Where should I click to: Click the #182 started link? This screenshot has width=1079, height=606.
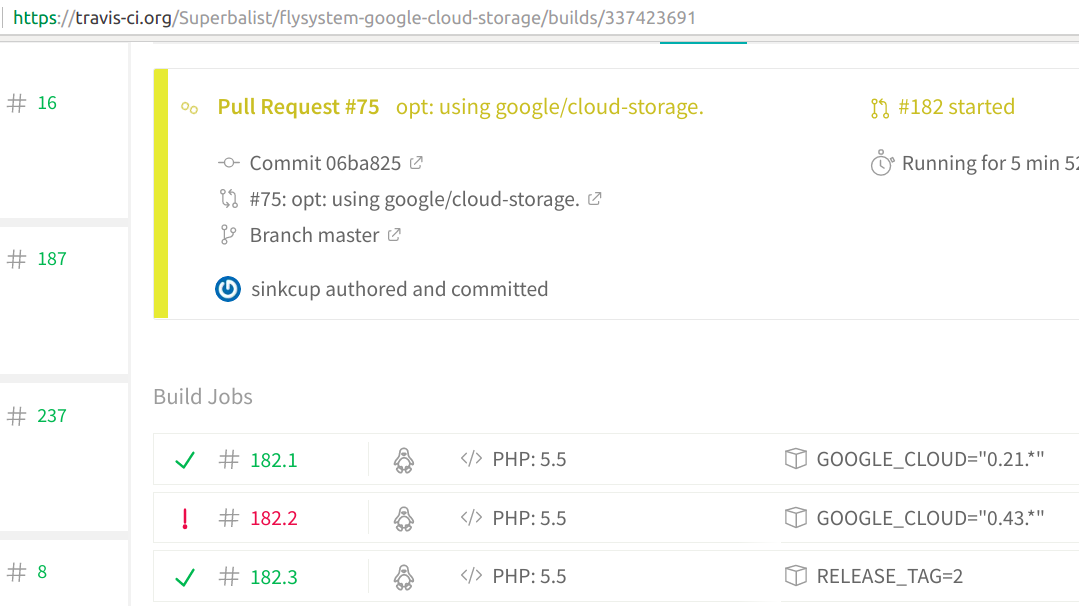click(x=955, y=106)
